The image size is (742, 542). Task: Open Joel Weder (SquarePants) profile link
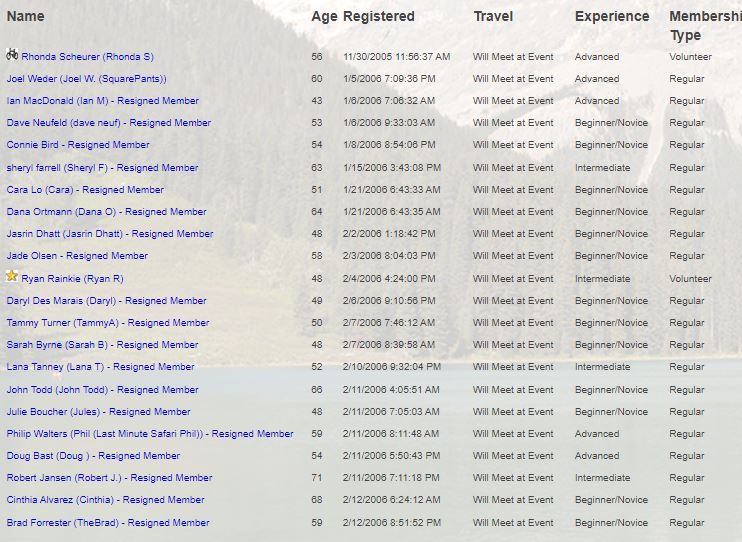[x=87, y=79]
